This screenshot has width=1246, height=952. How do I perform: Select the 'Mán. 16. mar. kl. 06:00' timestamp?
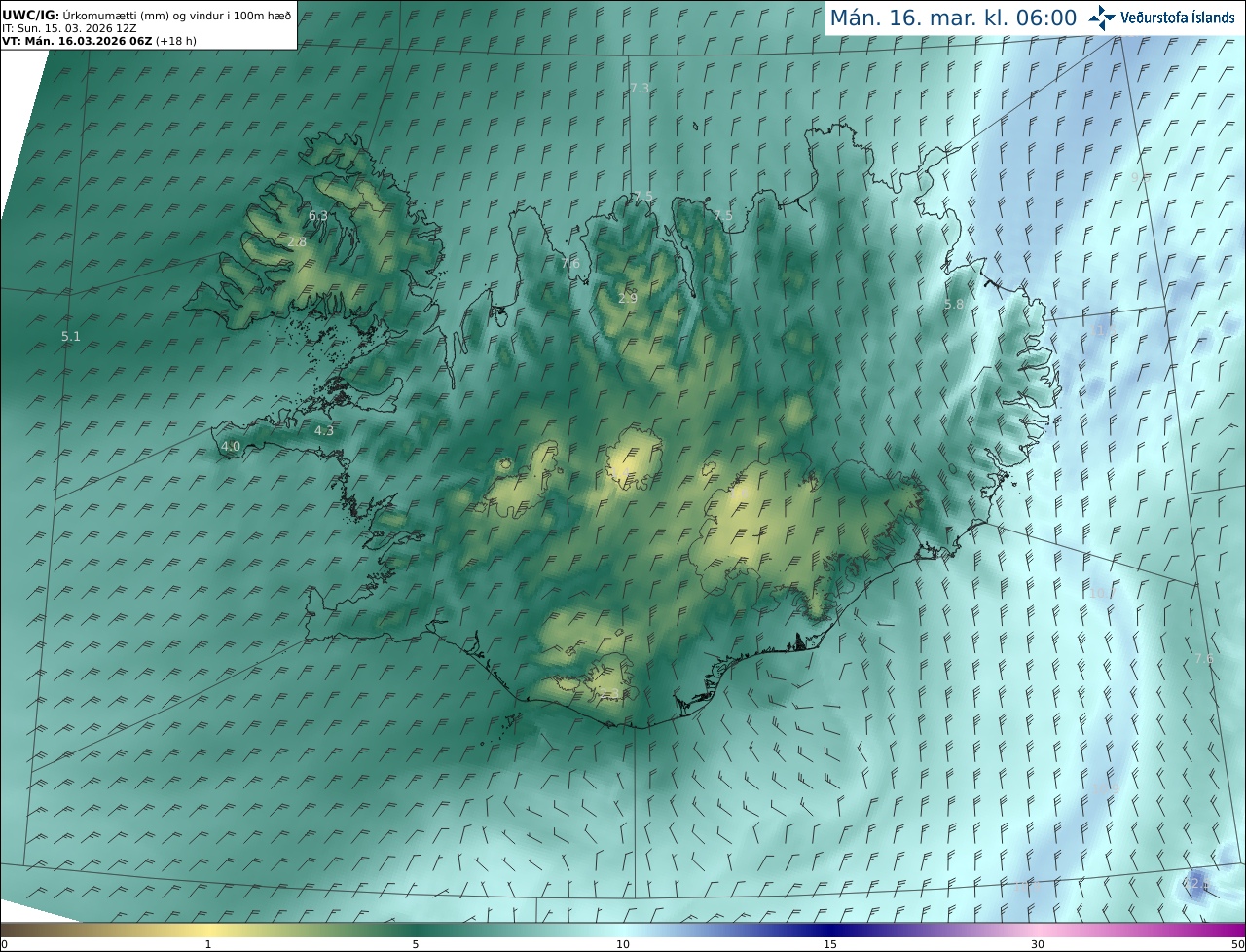[953, 18]
